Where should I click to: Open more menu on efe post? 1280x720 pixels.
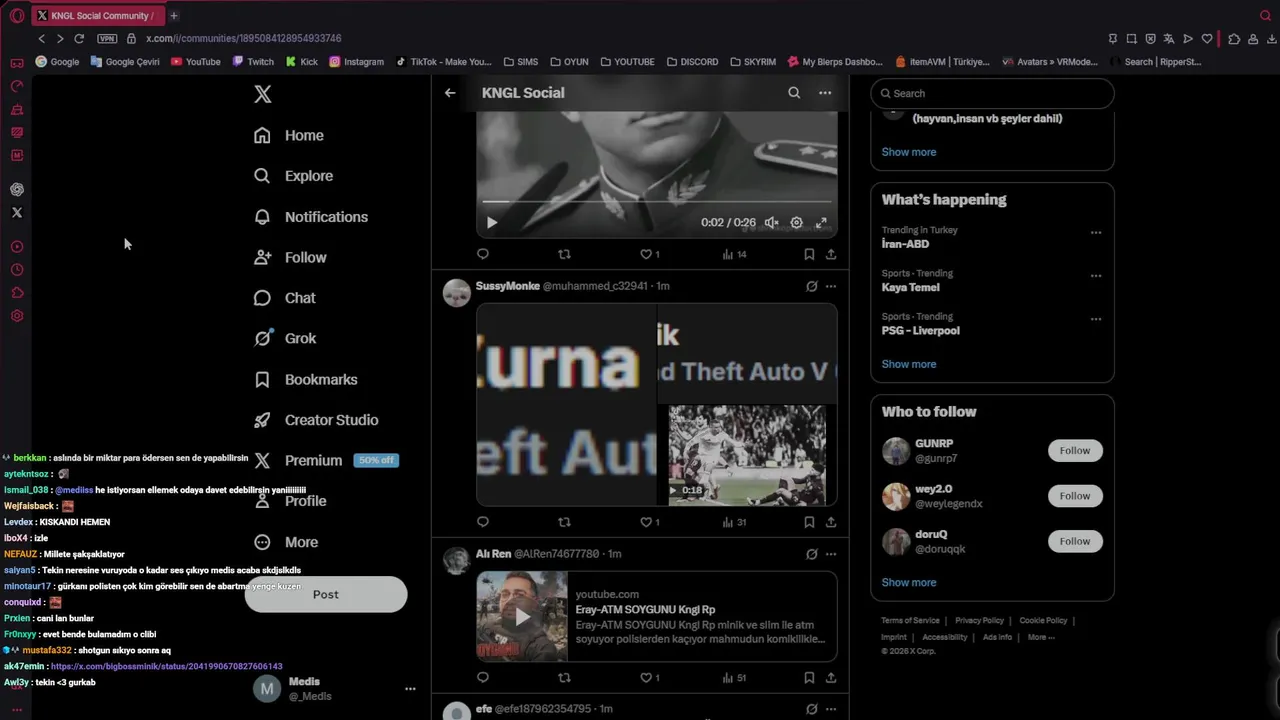coord(831,709)
